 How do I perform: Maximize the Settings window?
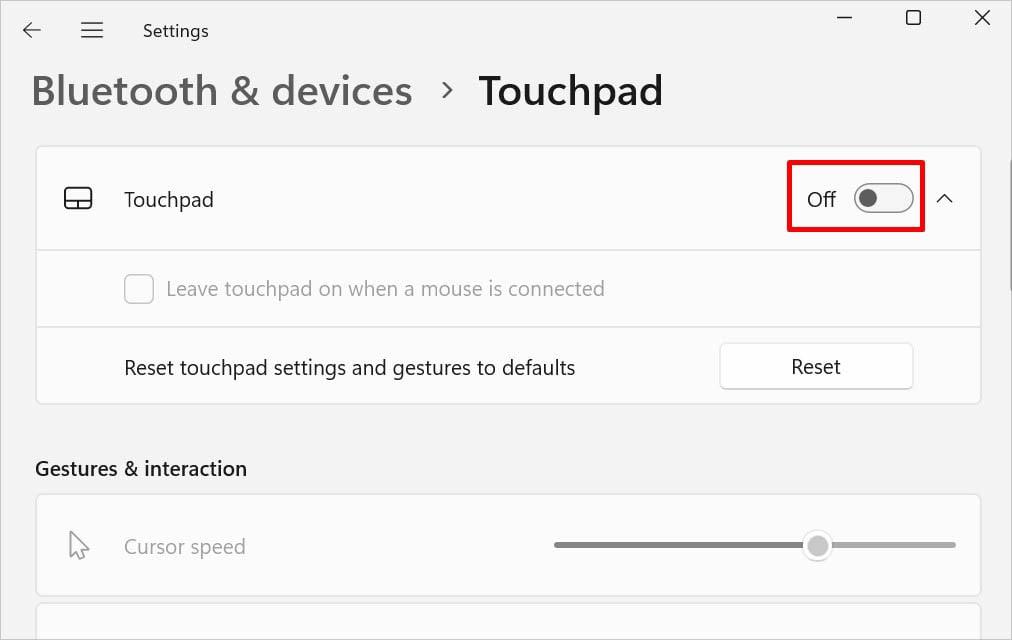point(913,18)
